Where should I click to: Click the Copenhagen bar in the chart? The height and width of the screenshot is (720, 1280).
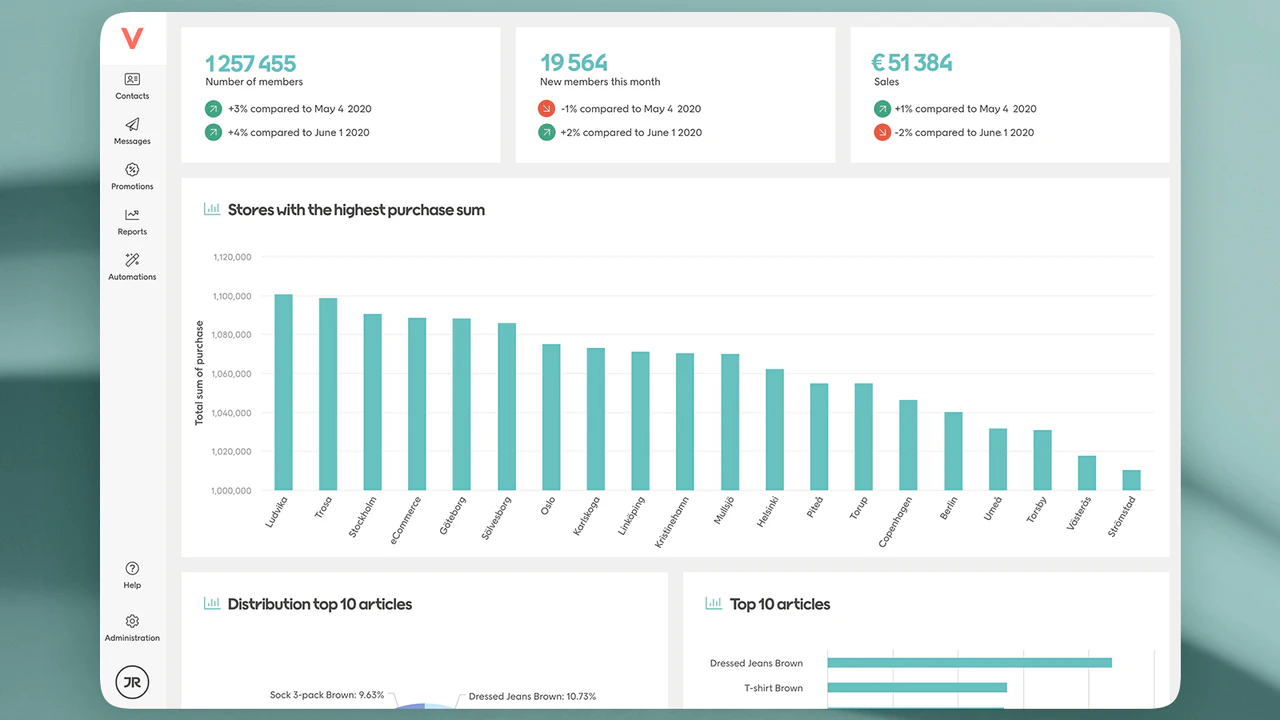(x=908, y=445)
